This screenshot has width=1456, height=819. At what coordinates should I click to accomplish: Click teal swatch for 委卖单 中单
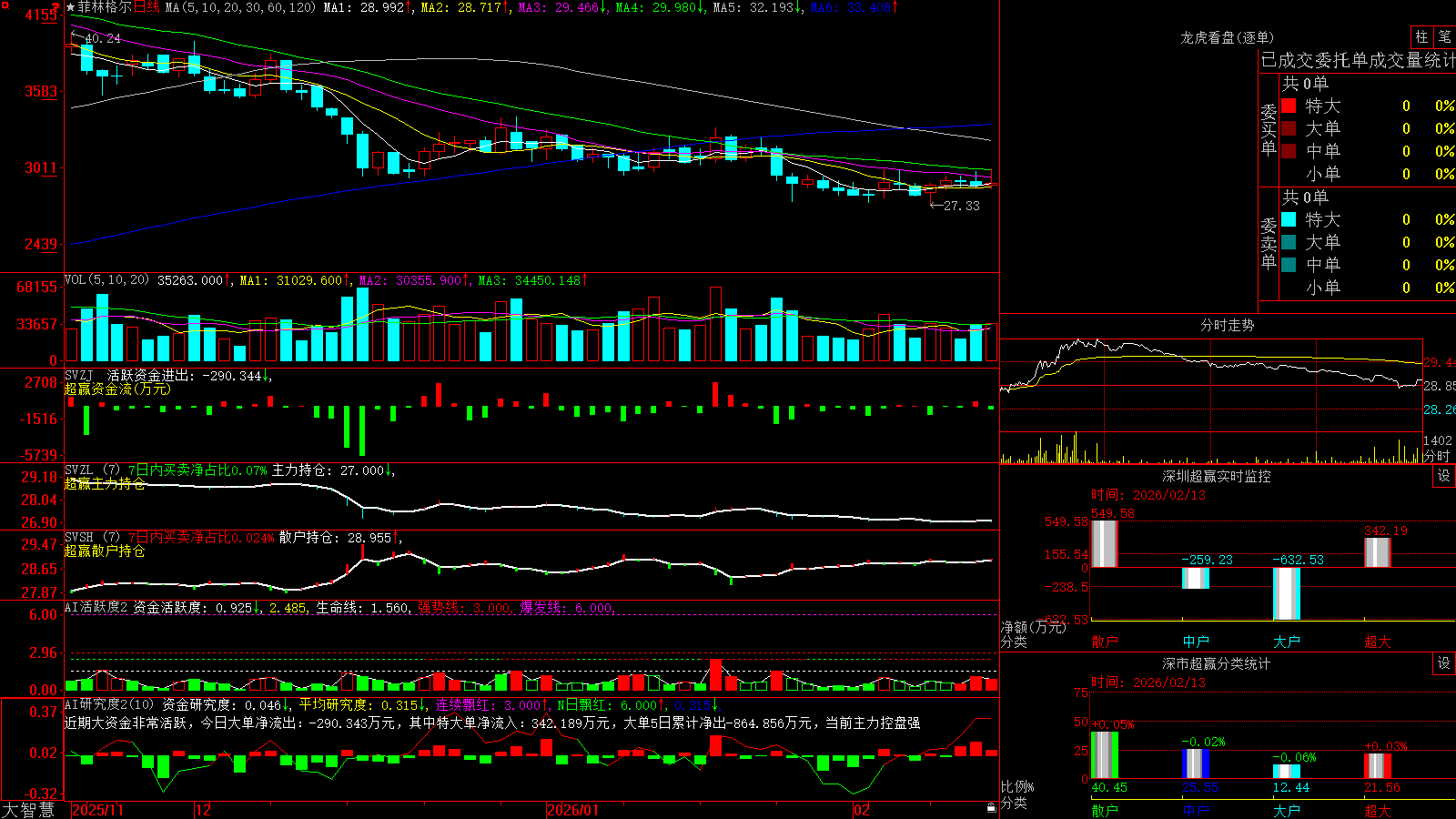[1289, 265]
